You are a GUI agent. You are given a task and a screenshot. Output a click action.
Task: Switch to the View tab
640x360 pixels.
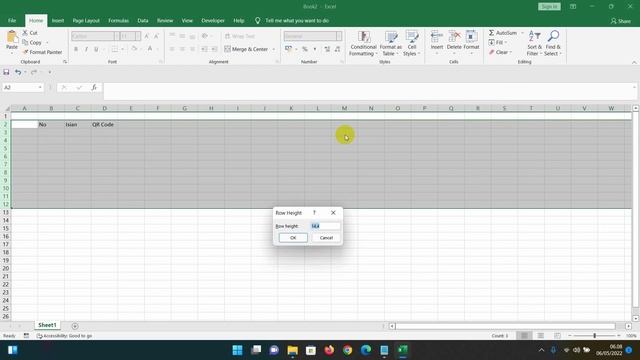click(x=187, y=20)
